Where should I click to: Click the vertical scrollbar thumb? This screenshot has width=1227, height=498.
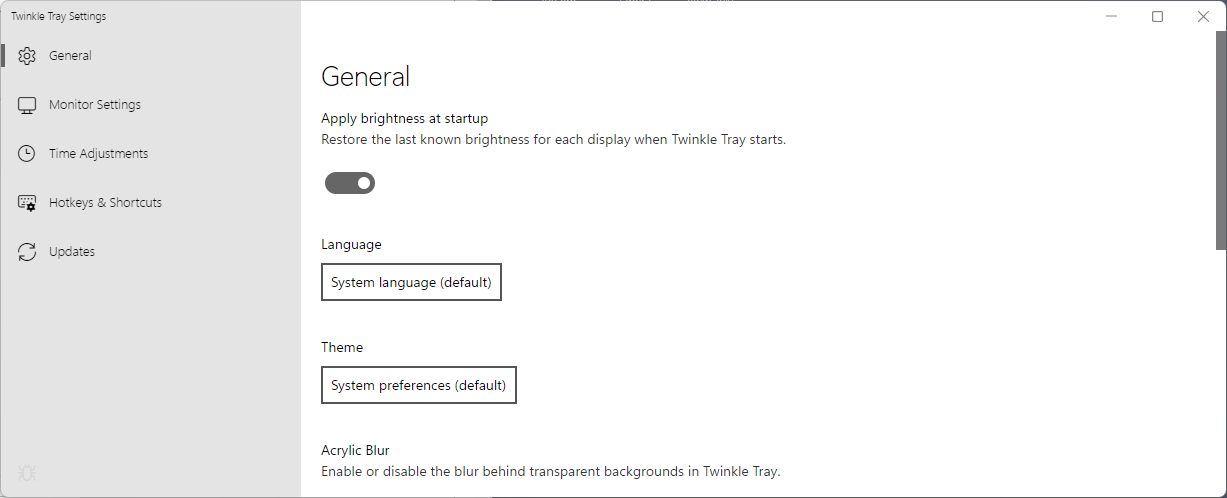pyautogui.click(x=1220, y=140)
